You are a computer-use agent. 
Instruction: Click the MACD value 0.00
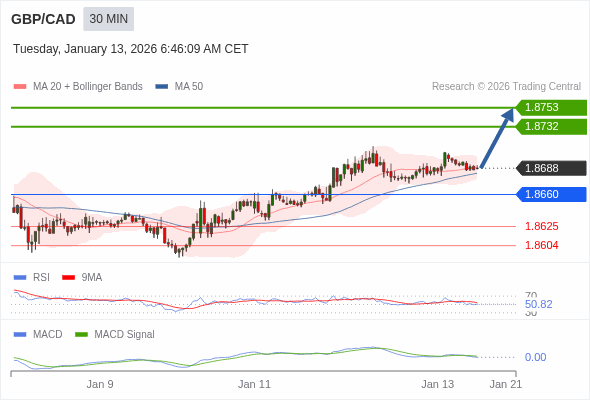[x=535, y=357]
